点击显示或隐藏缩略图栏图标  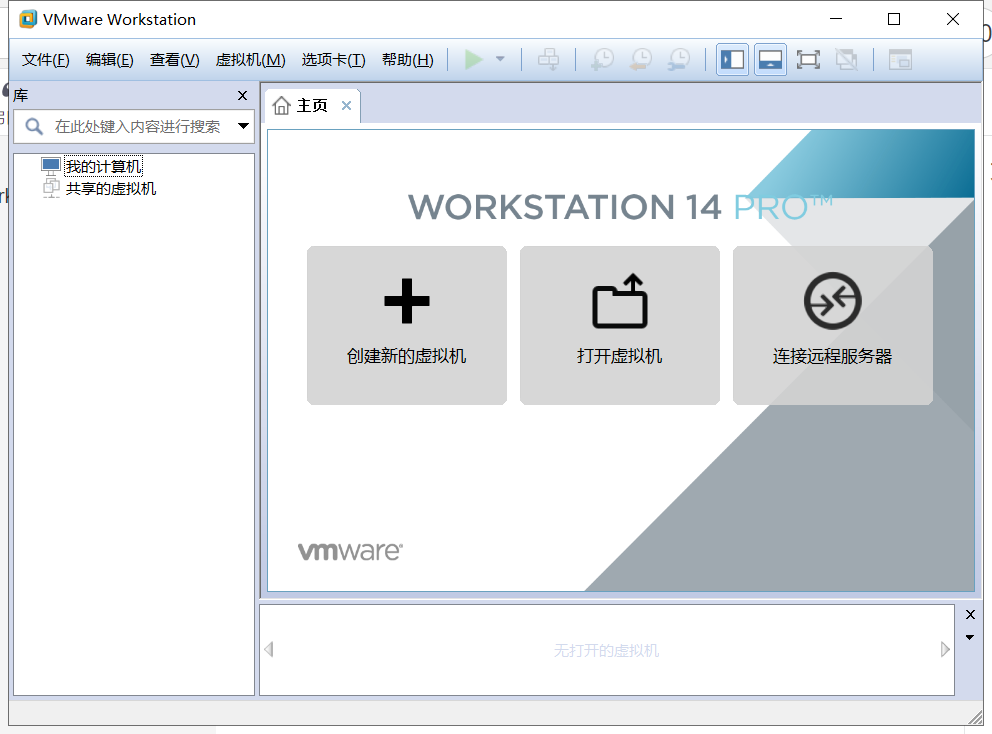(x=769, y=60)
